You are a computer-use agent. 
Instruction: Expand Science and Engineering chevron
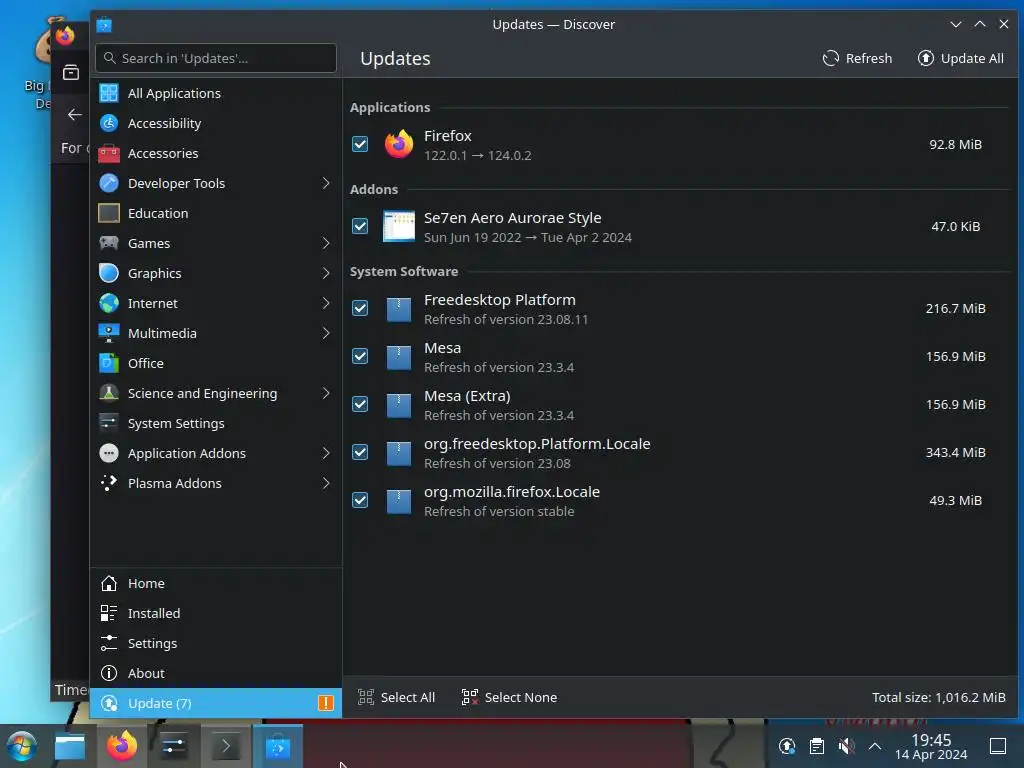click(325, 394)
